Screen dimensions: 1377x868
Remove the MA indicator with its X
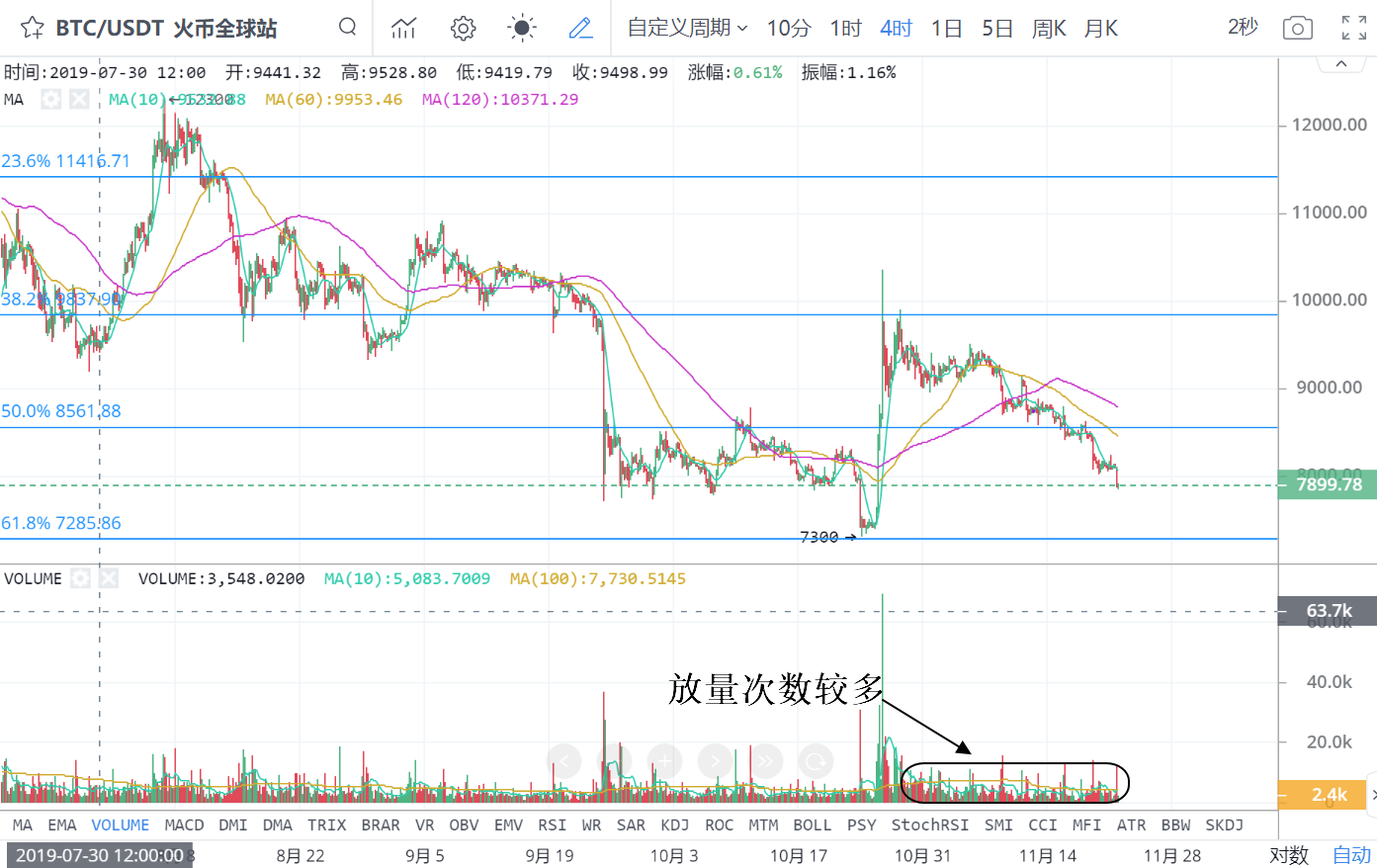tap(79, 99)
